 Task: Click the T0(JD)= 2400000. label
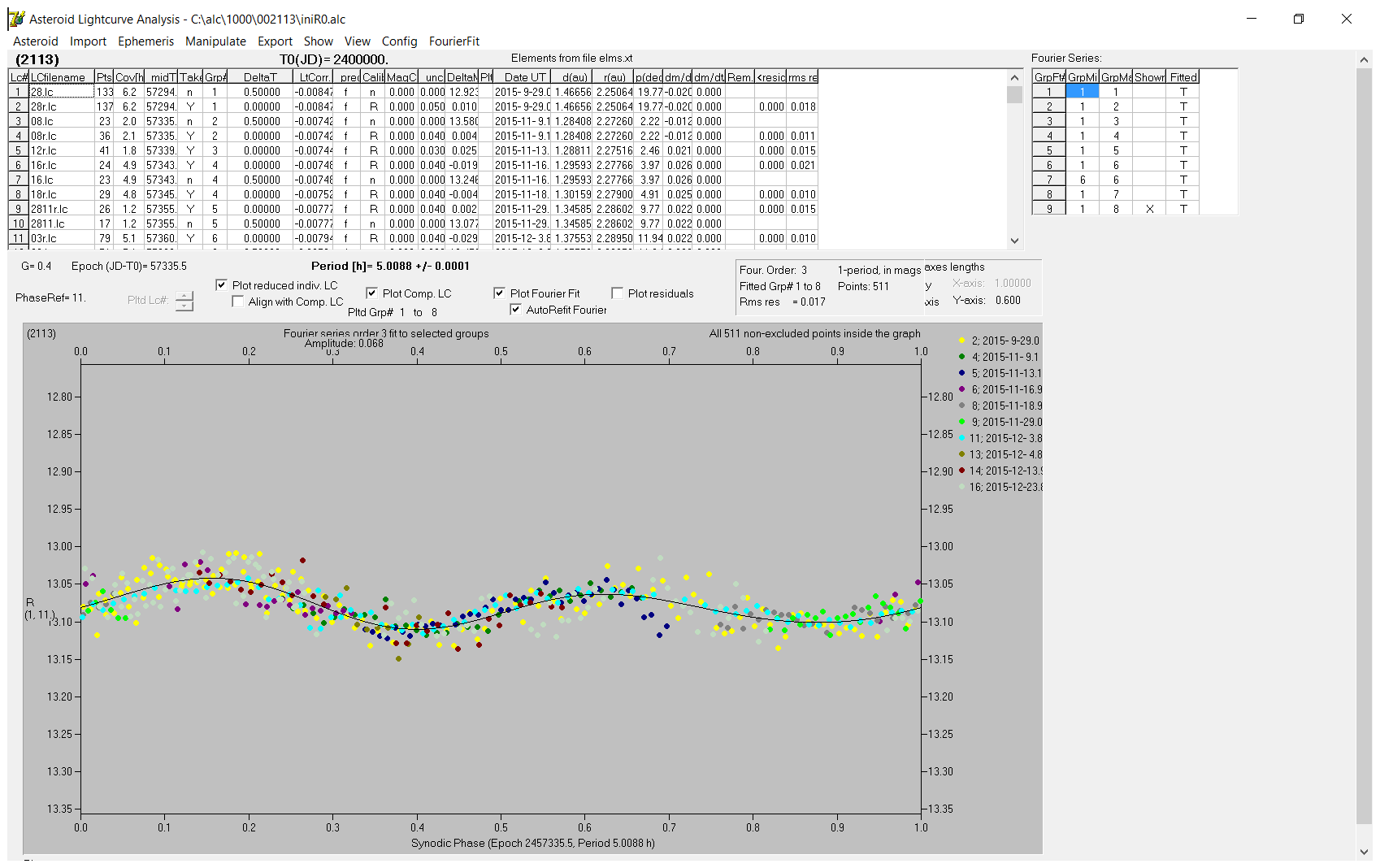tap(334, 60)
